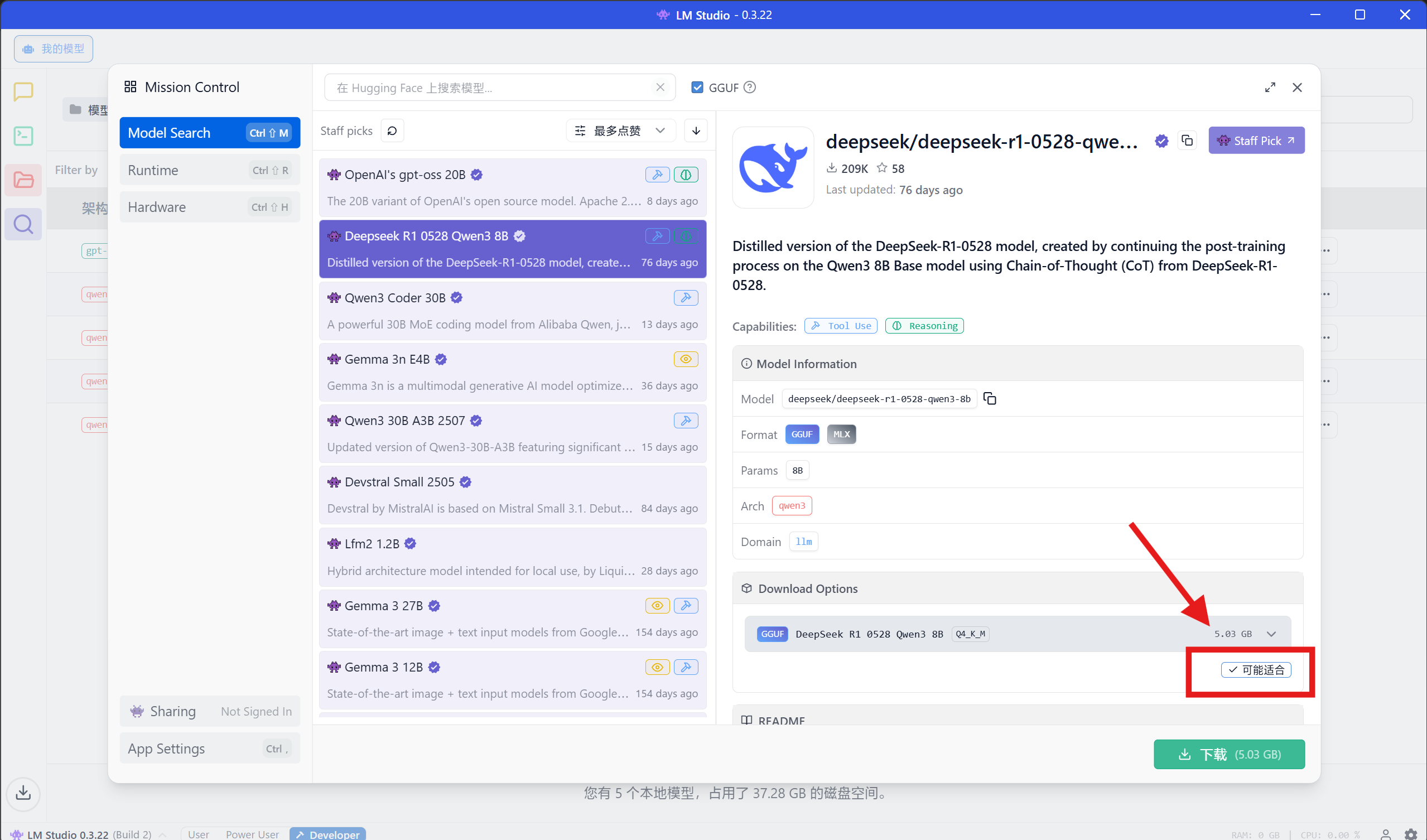Viewport: 1427px width, 840px height.
Task: Open the Staff Pick link button
Action: [1256, 141]
